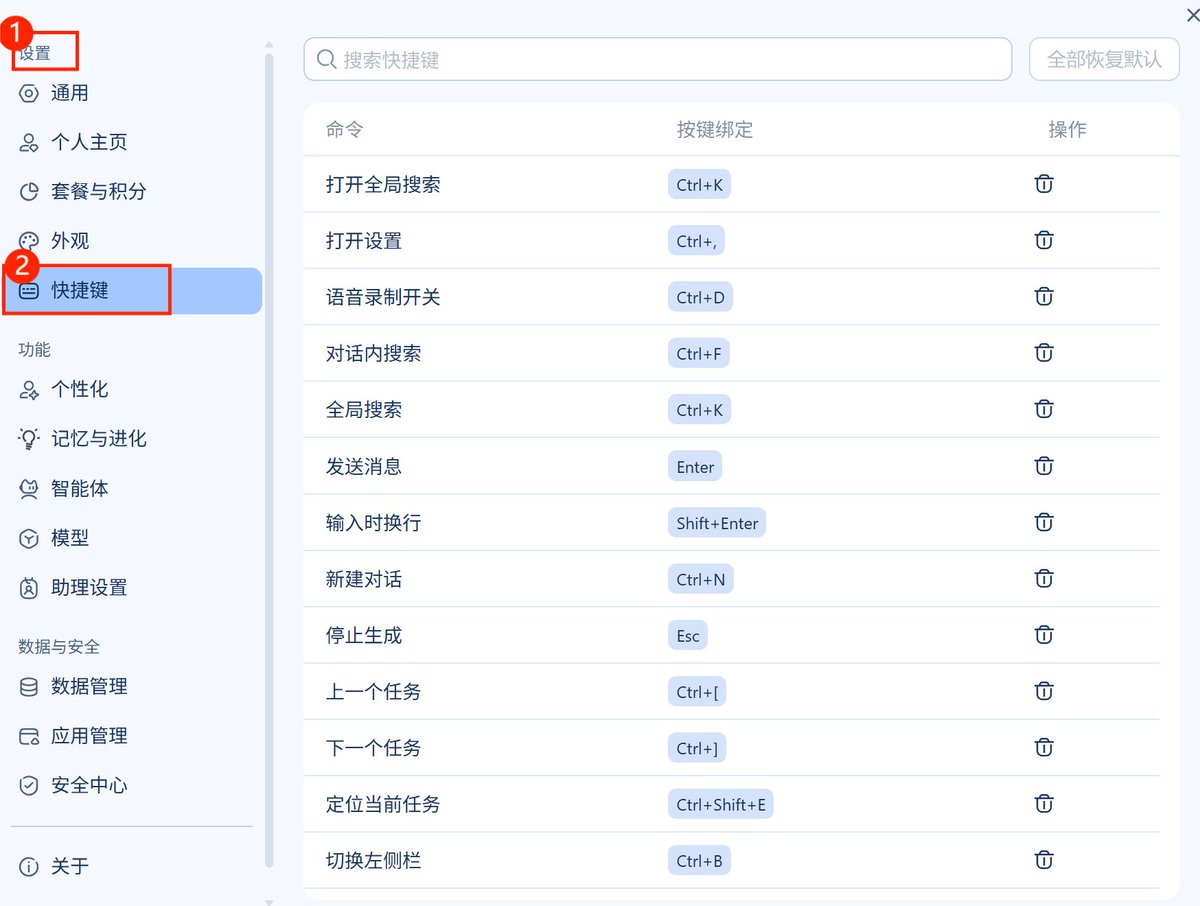Click the 全部恢复默认 button

click(1104, 59)
